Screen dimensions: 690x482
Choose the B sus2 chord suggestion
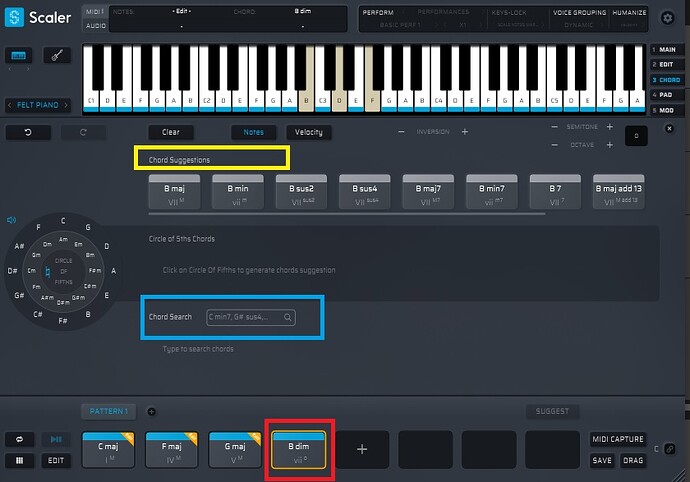pos(301,192)
